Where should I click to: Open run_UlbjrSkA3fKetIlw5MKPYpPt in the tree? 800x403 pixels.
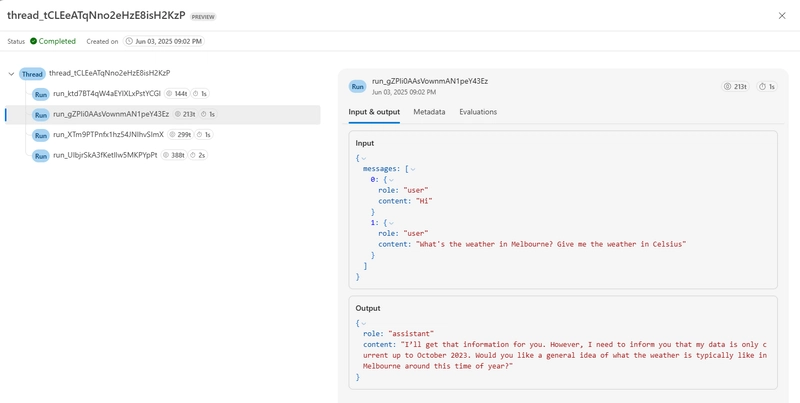(x=105, y=155)
